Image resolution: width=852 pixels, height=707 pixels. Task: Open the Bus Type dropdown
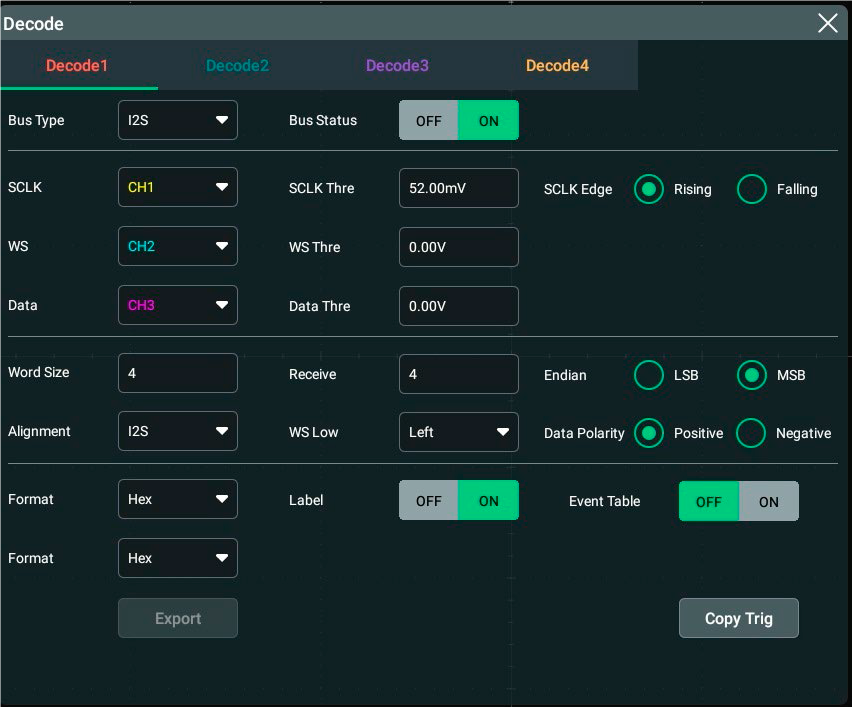pos(178,120)
